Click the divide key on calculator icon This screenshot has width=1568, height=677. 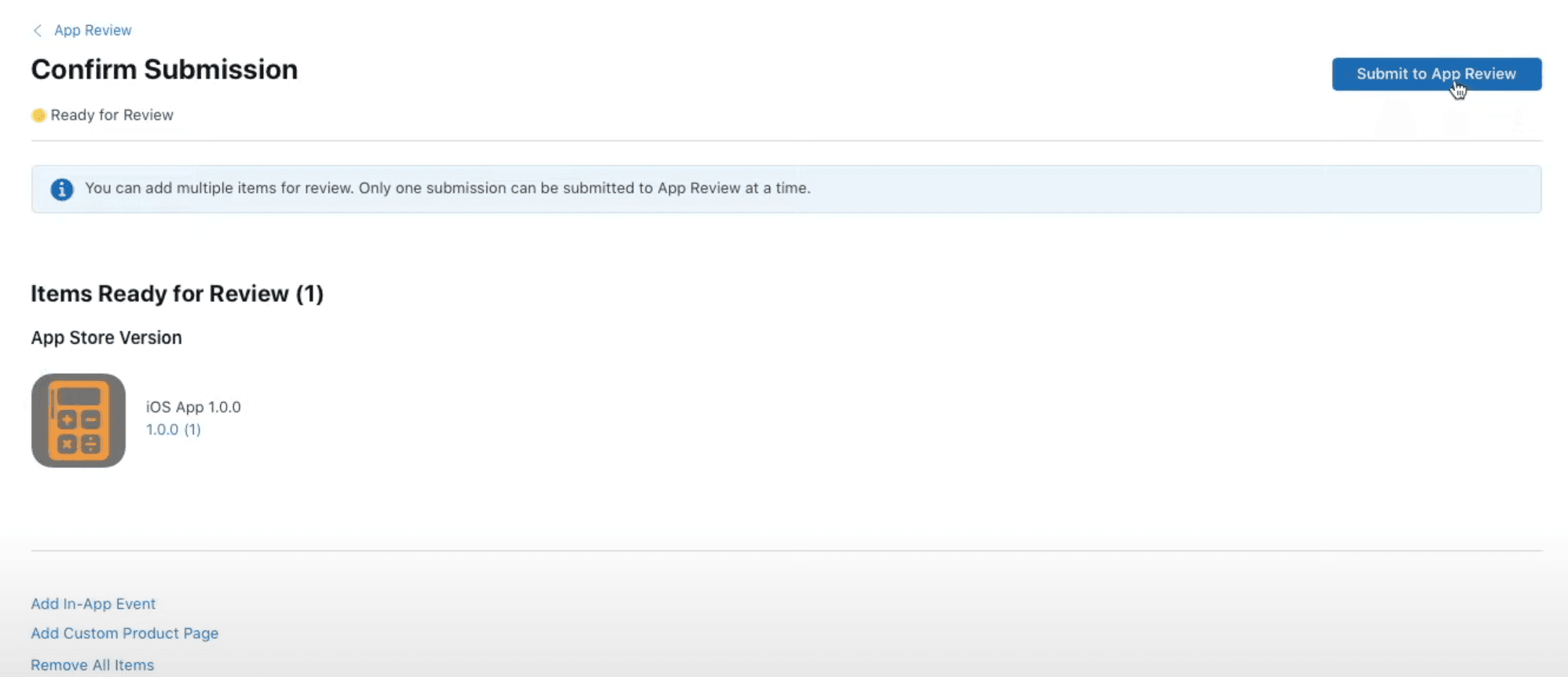90,445
